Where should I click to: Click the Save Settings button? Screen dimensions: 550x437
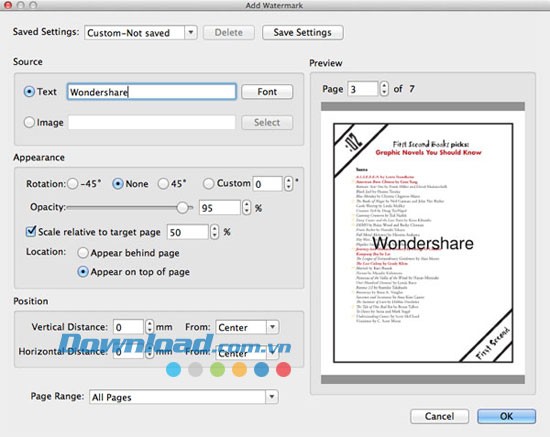tap(302, 33)
